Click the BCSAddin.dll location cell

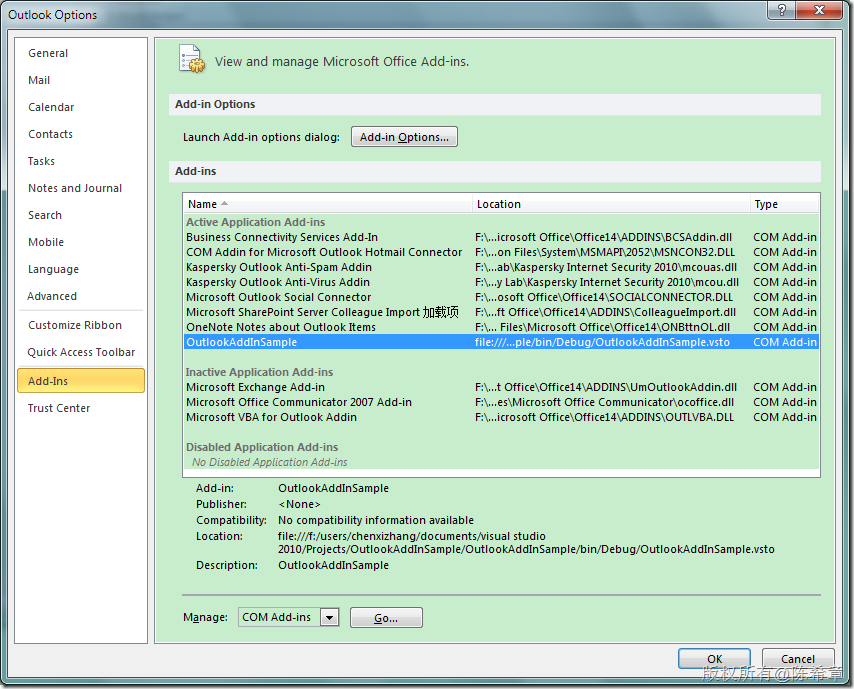[603, 237]
